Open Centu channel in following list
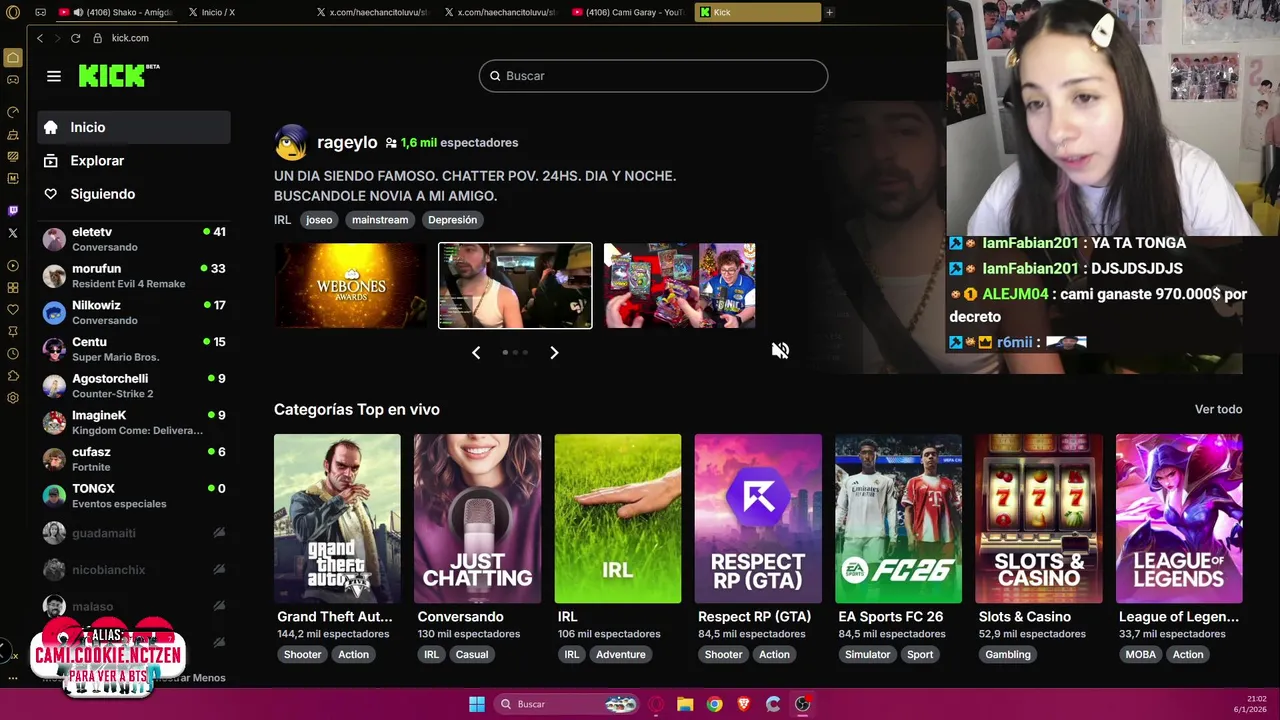The image size is (1280, 720). (x=134, y=349)
